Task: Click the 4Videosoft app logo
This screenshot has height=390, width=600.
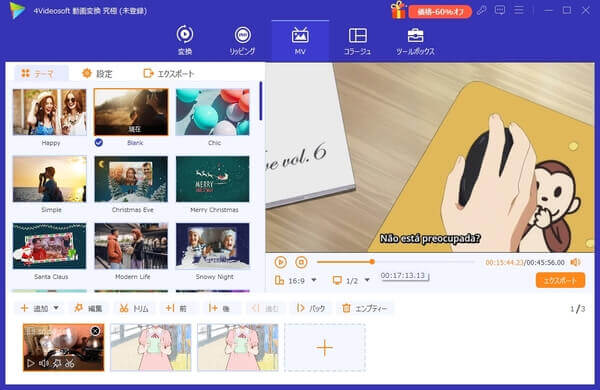Action: tap(17, 10)
